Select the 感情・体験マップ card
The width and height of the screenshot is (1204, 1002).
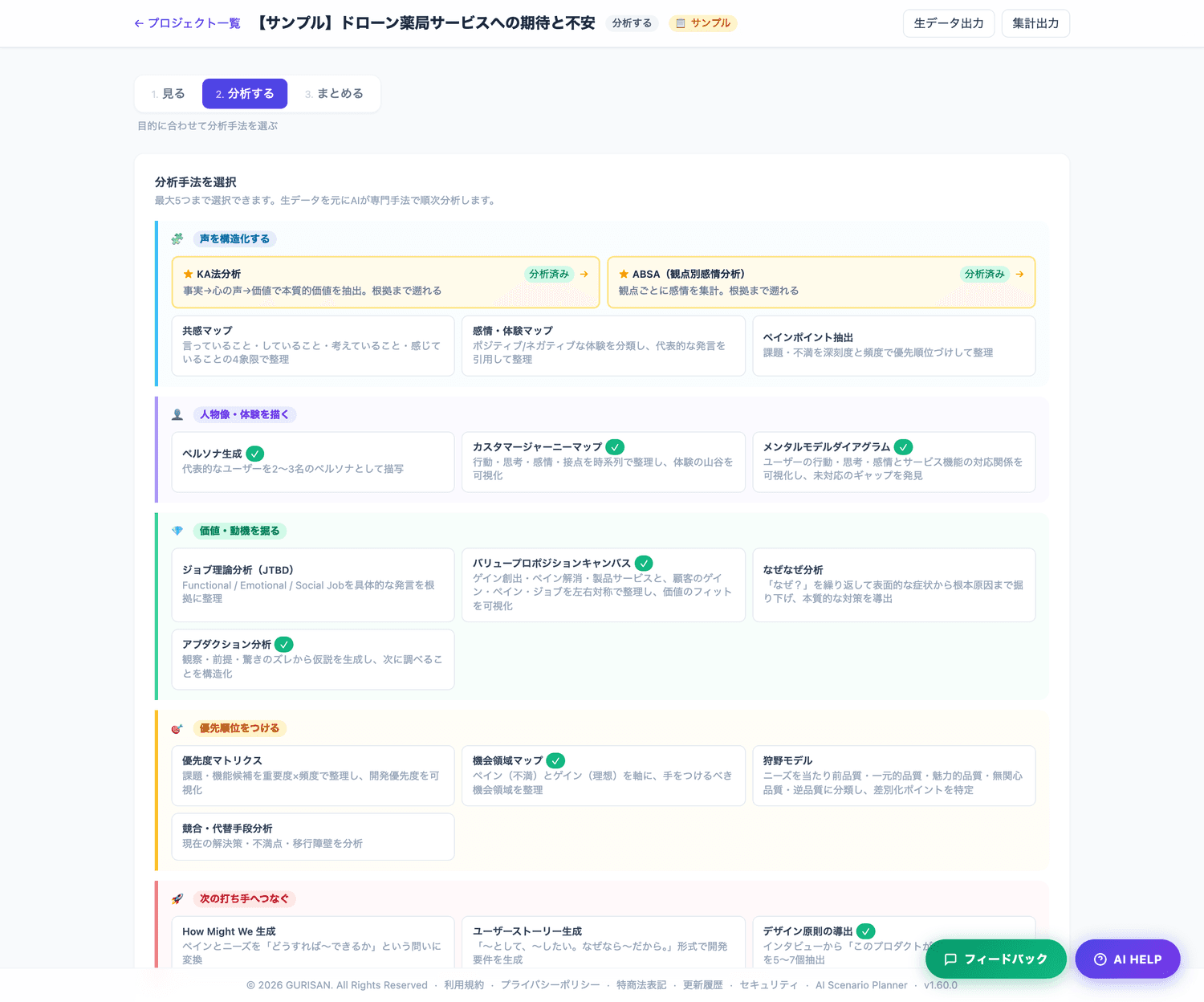[604, 345]
